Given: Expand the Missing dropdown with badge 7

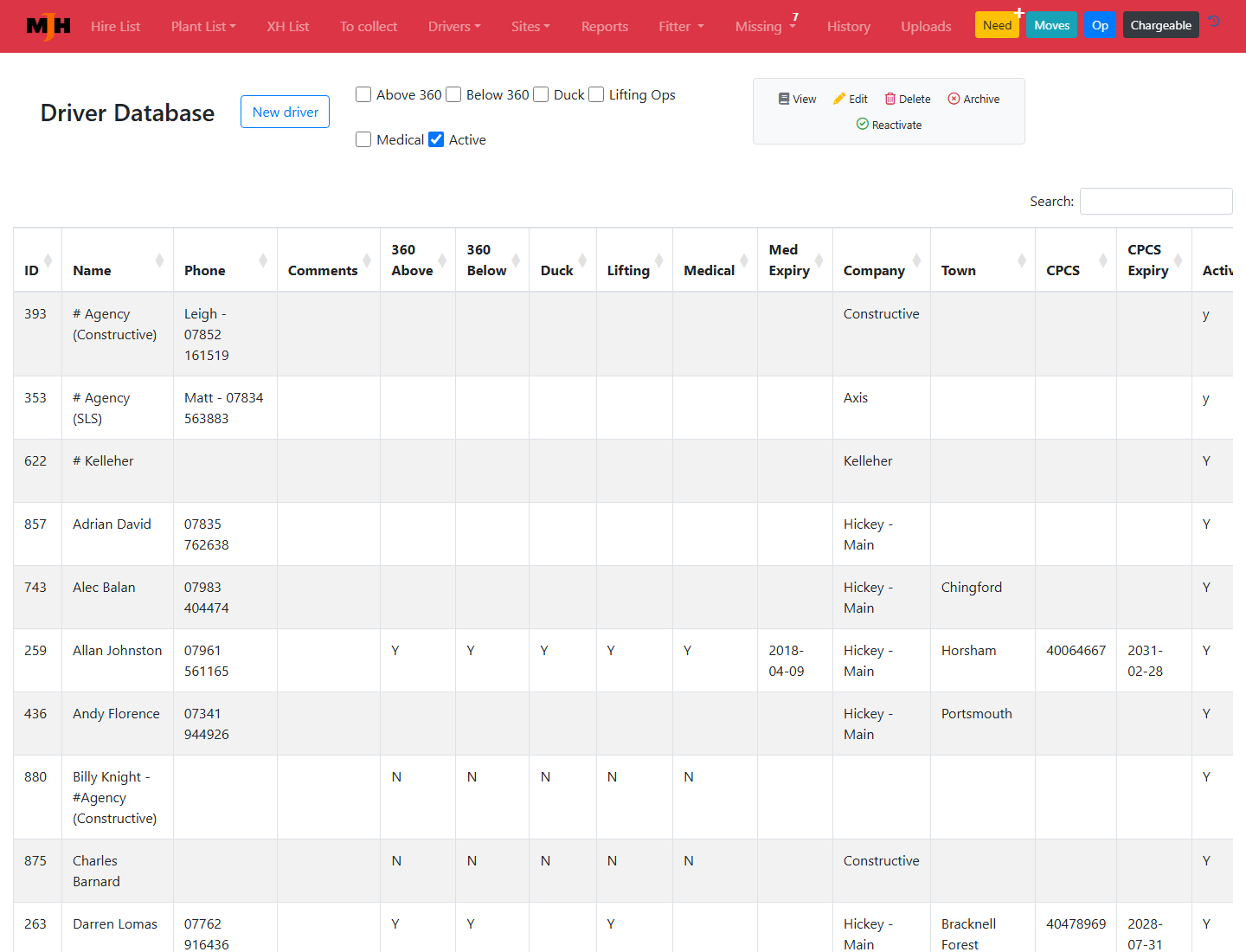Looking at the screenshot, I should point(766,26).
